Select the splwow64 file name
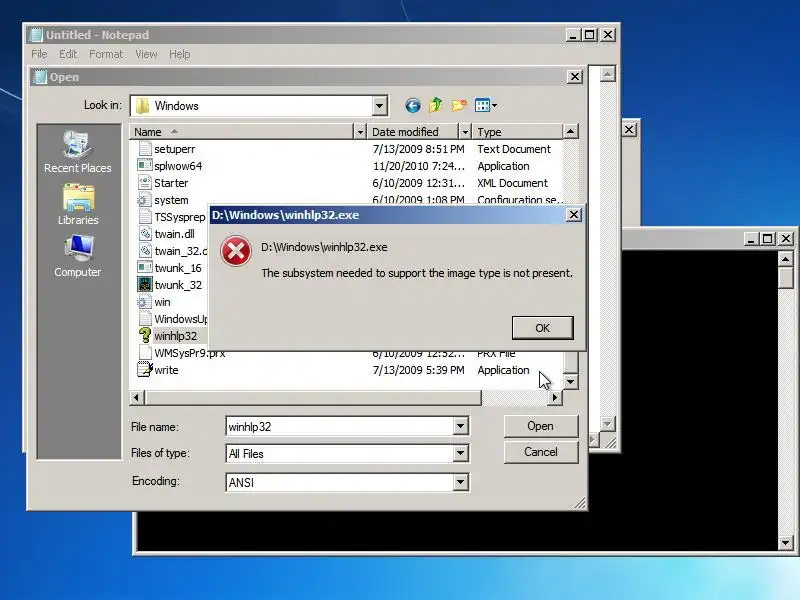Image resolution: width=800 pixels, height=600 pixels. click(178, 166)
